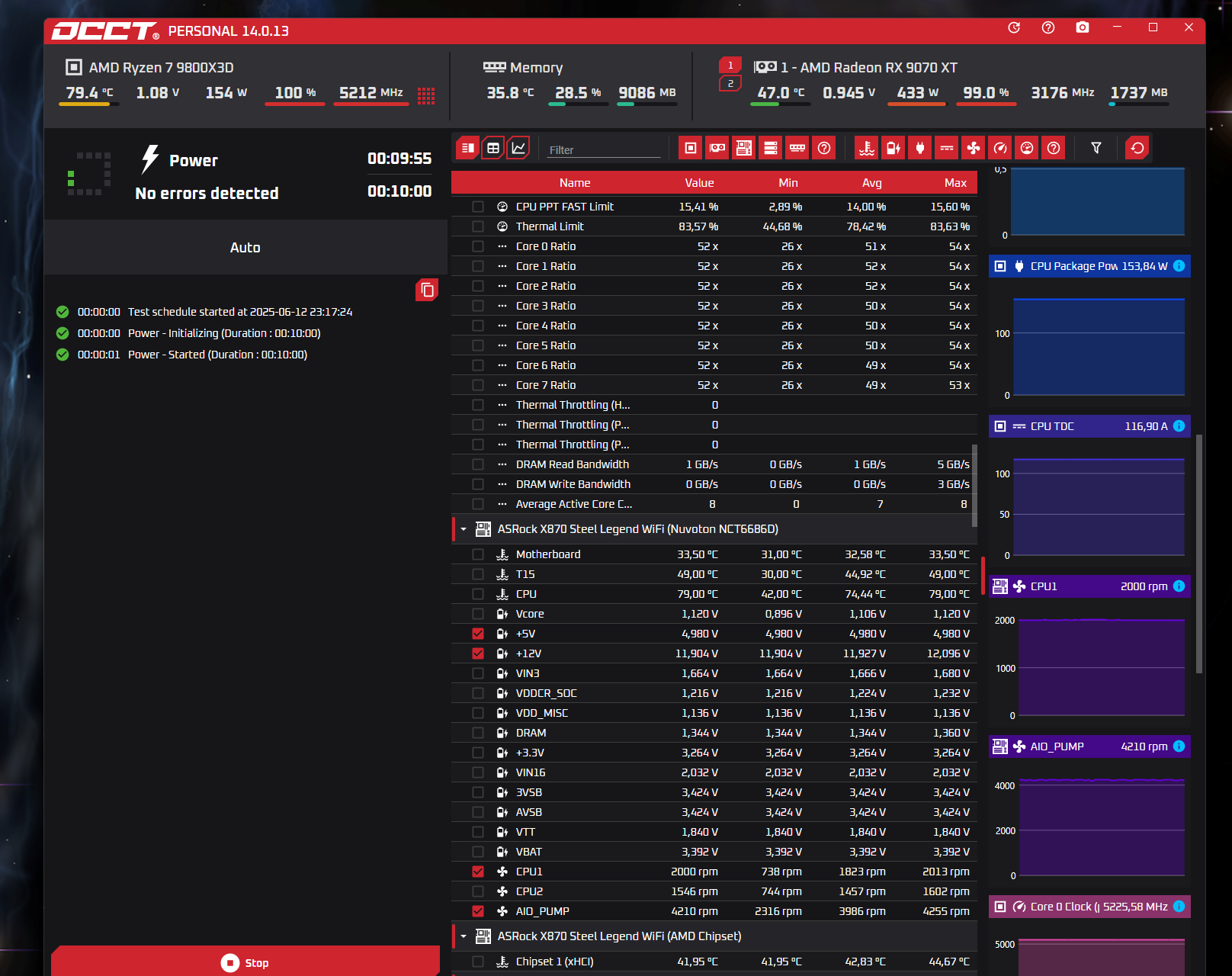Switch to the combined list and graph view
Viewport: 1232px width, 976px height.
pos(468,148)
